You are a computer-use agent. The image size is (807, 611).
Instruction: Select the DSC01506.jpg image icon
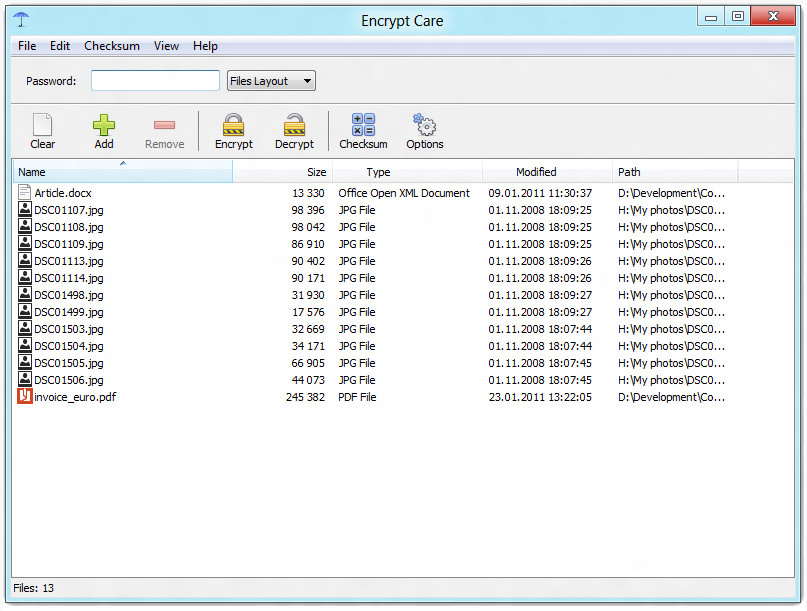pos(25,379)
